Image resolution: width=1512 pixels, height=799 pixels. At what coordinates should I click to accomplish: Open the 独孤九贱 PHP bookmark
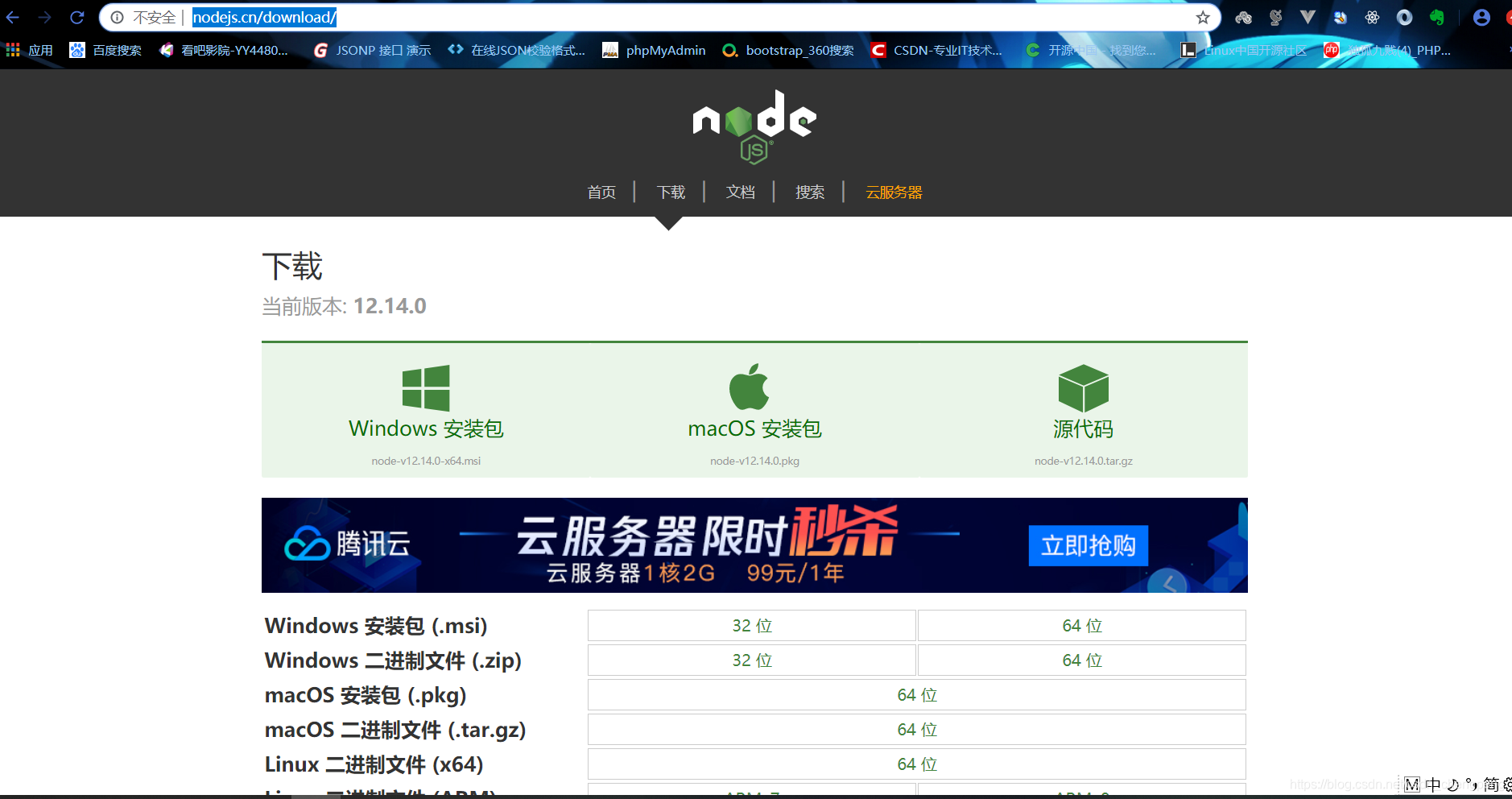1387,50
